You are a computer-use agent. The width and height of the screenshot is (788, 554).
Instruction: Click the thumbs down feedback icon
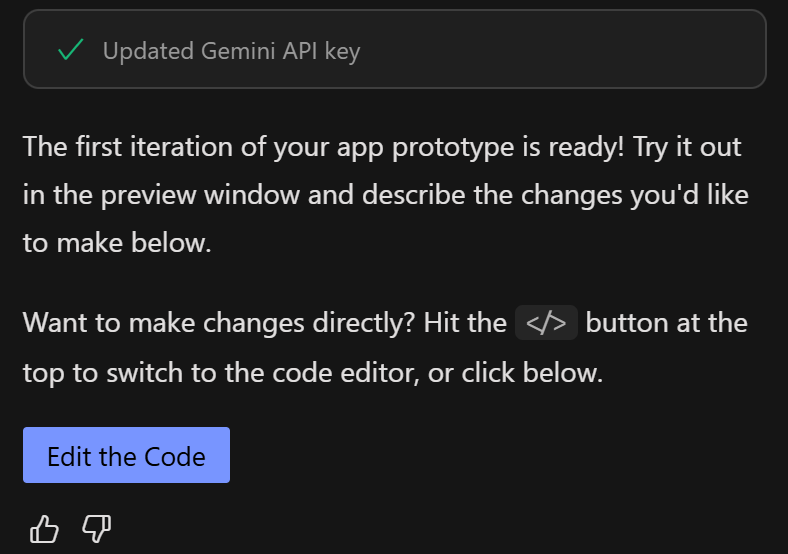coord(96,529)
